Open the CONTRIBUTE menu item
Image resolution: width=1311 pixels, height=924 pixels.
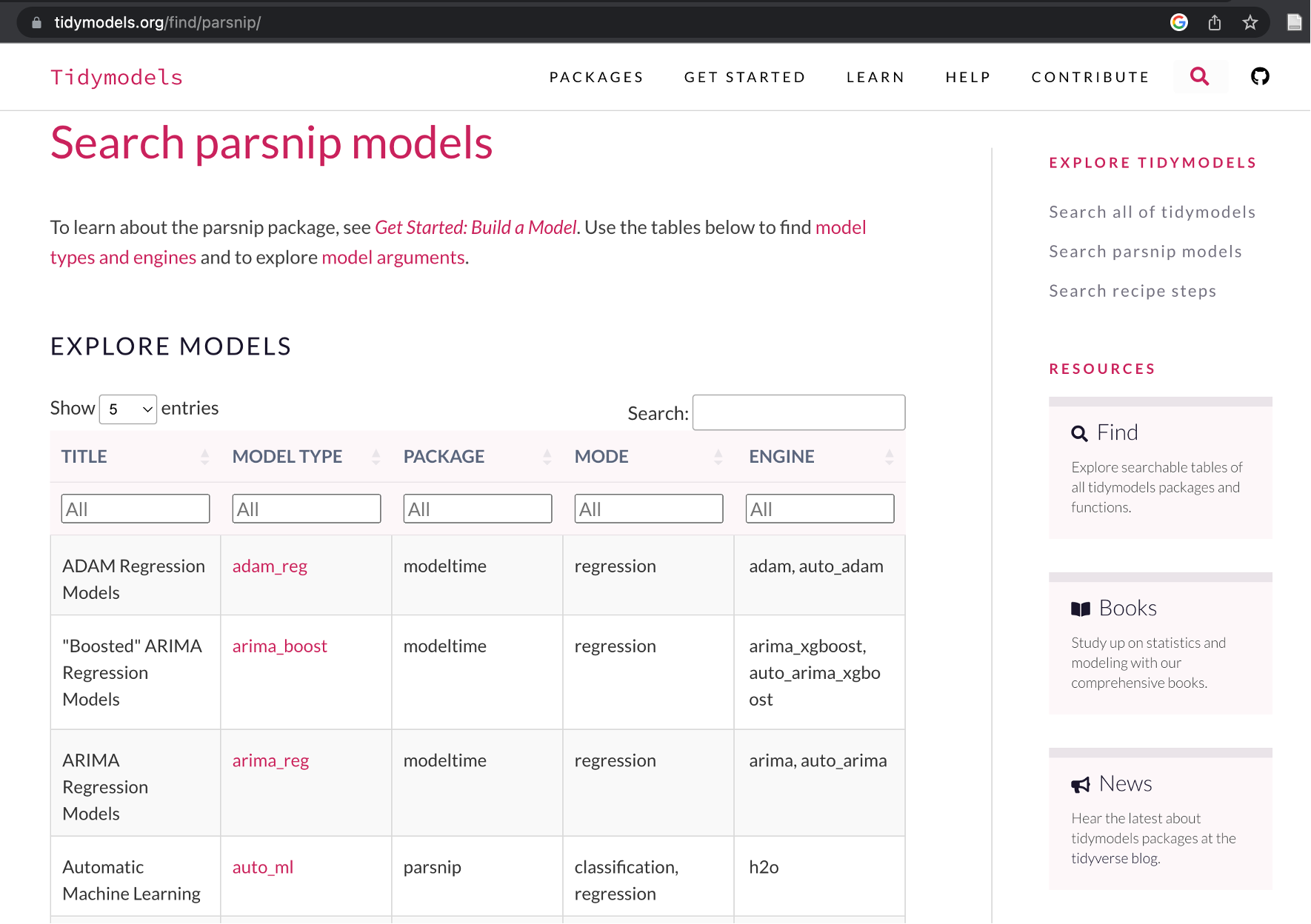tap(1090, 77)
